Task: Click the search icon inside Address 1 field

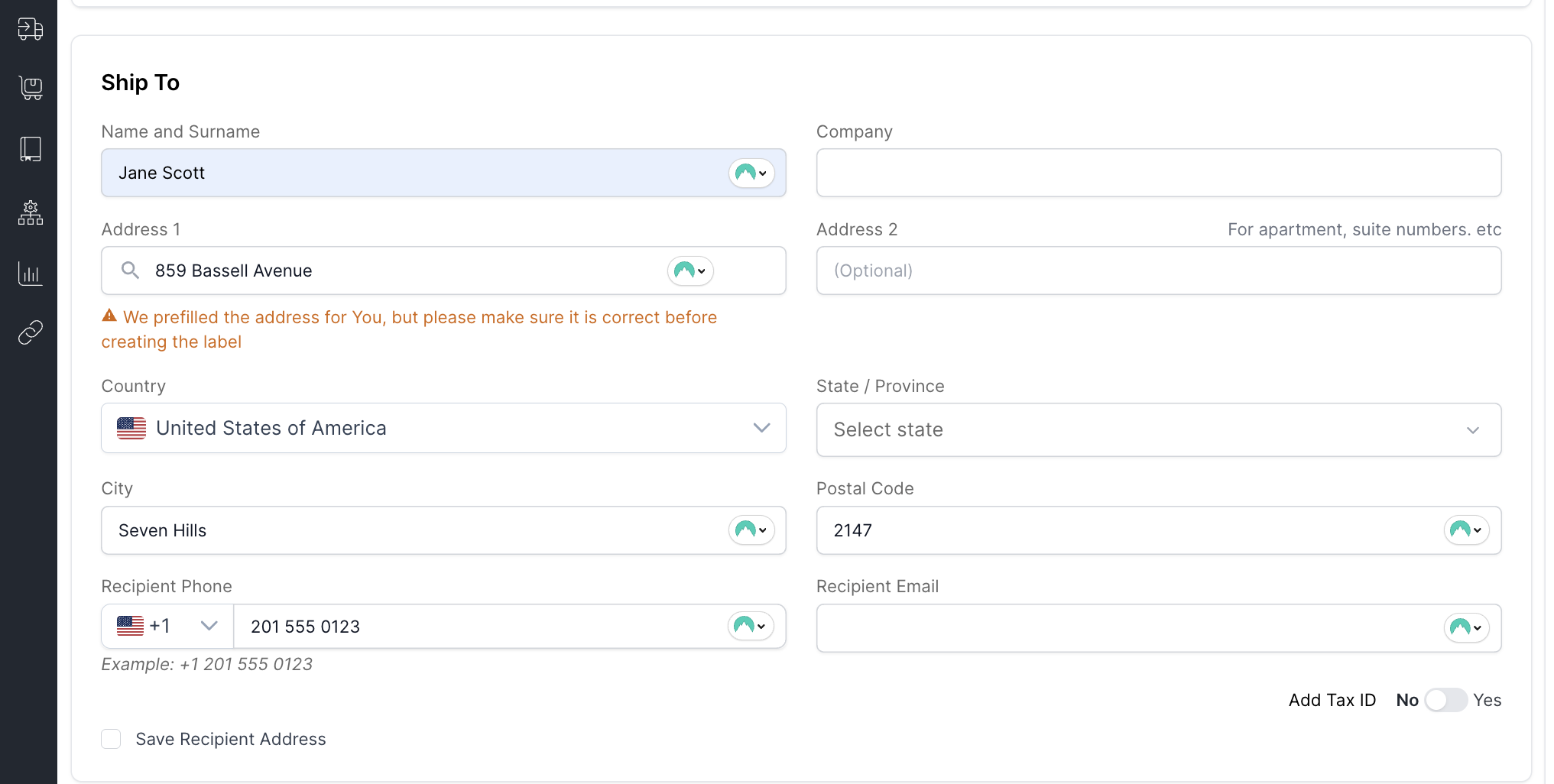Action: point(130,270)
